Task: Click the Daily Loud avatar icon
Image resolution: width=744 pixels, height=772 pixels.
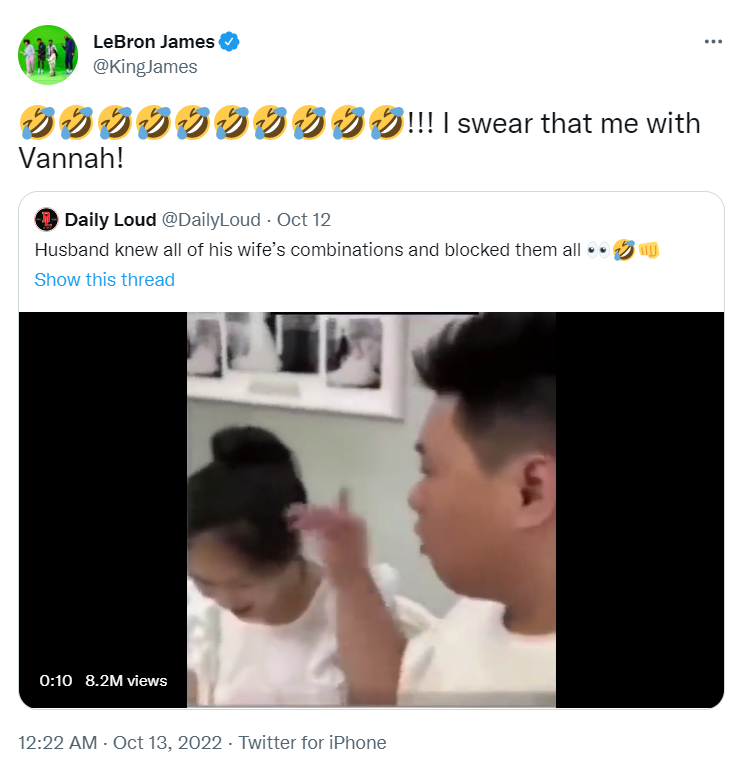Action: tap(46, 220)
